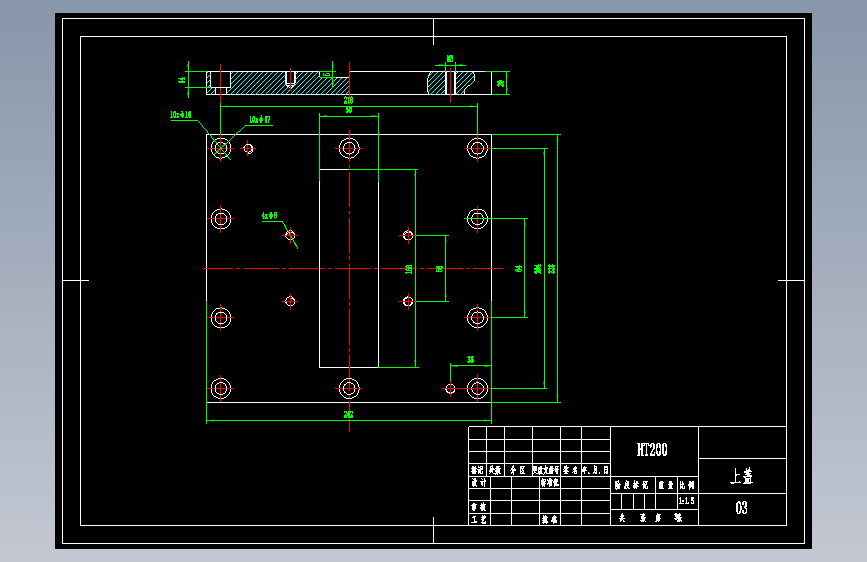Screen dimensions: 867x562
Task: Click the 阶段标记 header cell
Action: click(x=631, y=485)
